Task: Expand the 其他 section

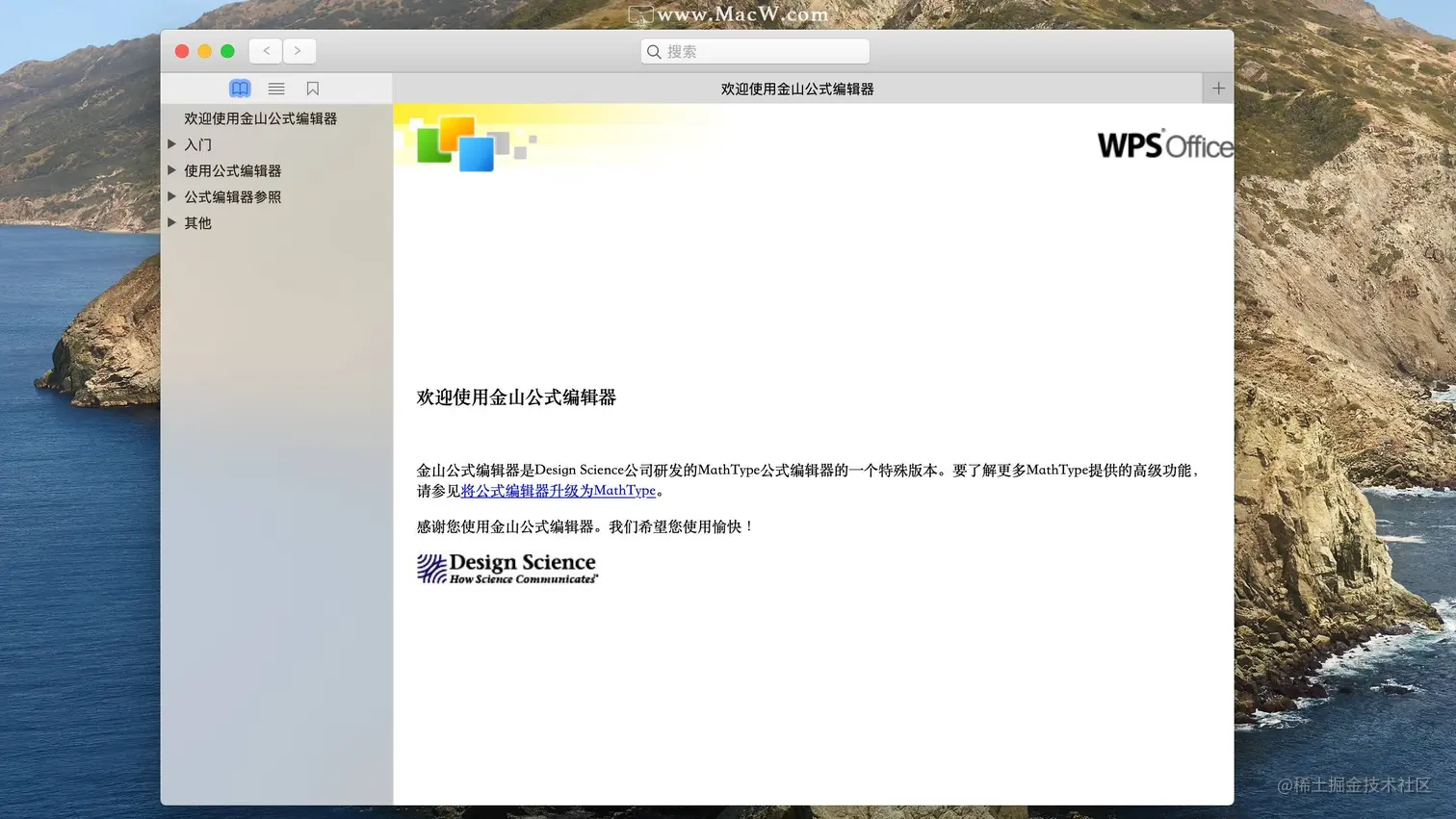Action: (171, 222)
